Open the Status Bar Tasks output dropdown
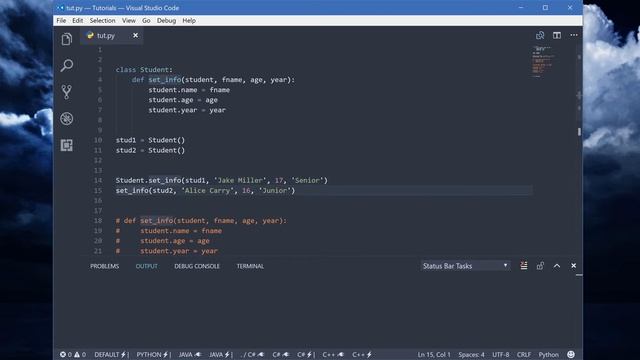Image resolution: width=640 pixels, height=360 pixels. (465, 266)
